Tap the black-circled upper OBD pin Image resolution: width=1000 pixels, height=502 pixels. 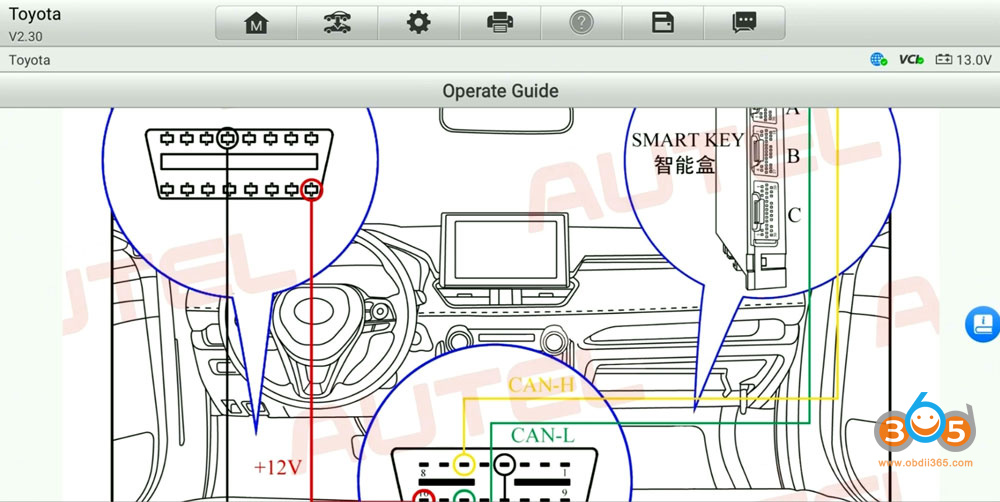[x=228, y=137]
